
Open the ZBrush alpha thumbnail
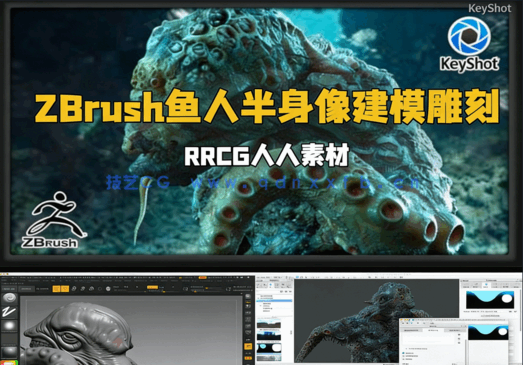(9, 326)
